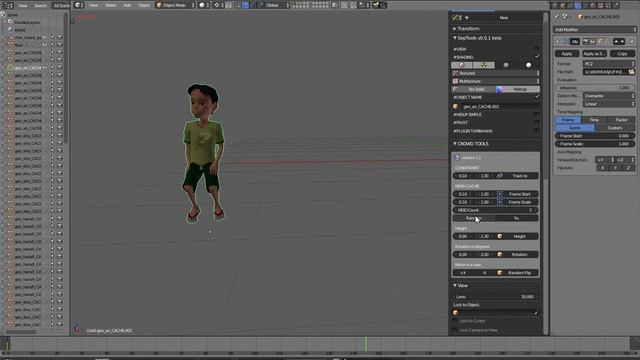This screenshot has width=640, height=360.
Task: Click the Tex Solid shading toggle
Action: (x=473, y=89)
